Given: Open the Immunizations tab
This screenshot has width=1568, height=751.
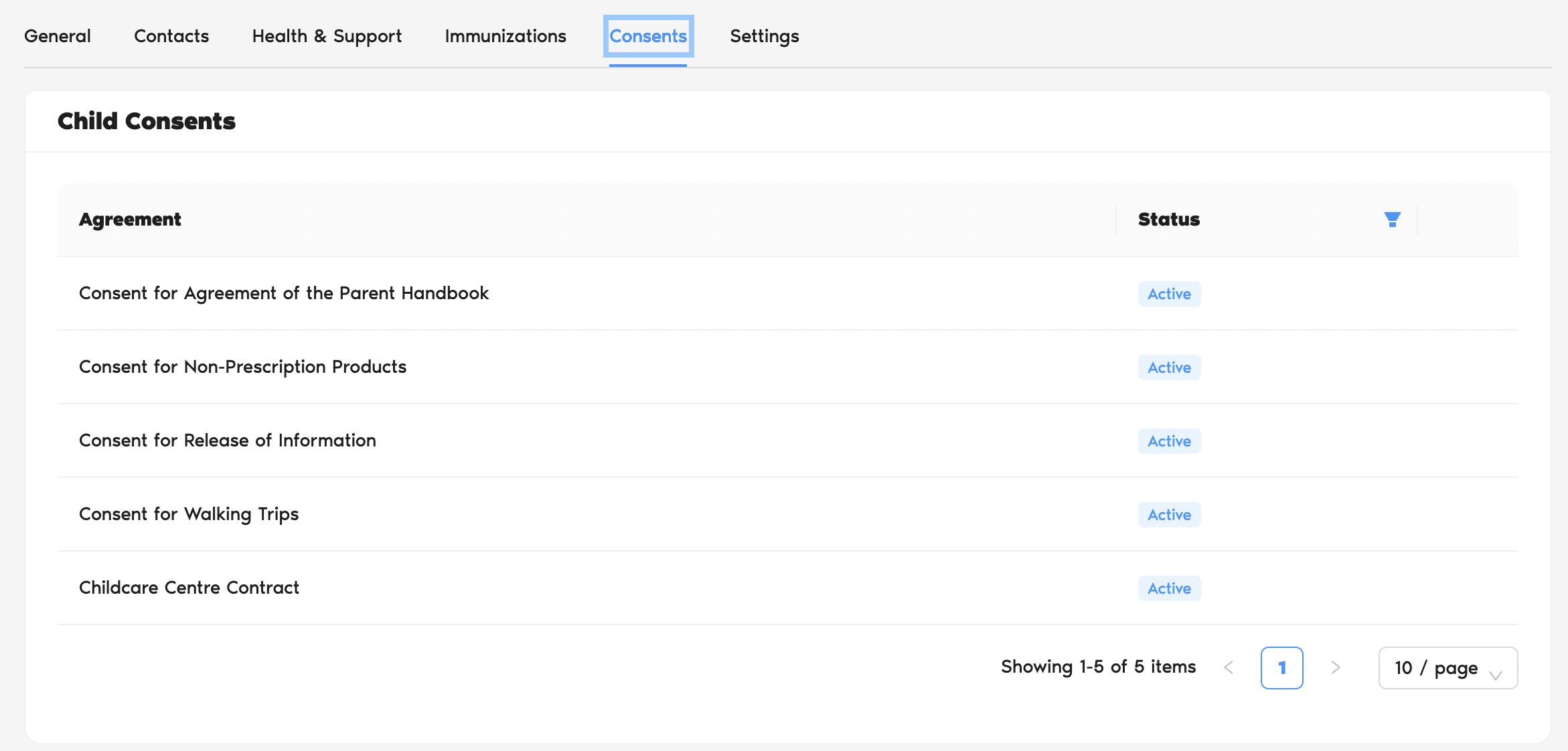Looking at the screenshot, I should [505, 36].
